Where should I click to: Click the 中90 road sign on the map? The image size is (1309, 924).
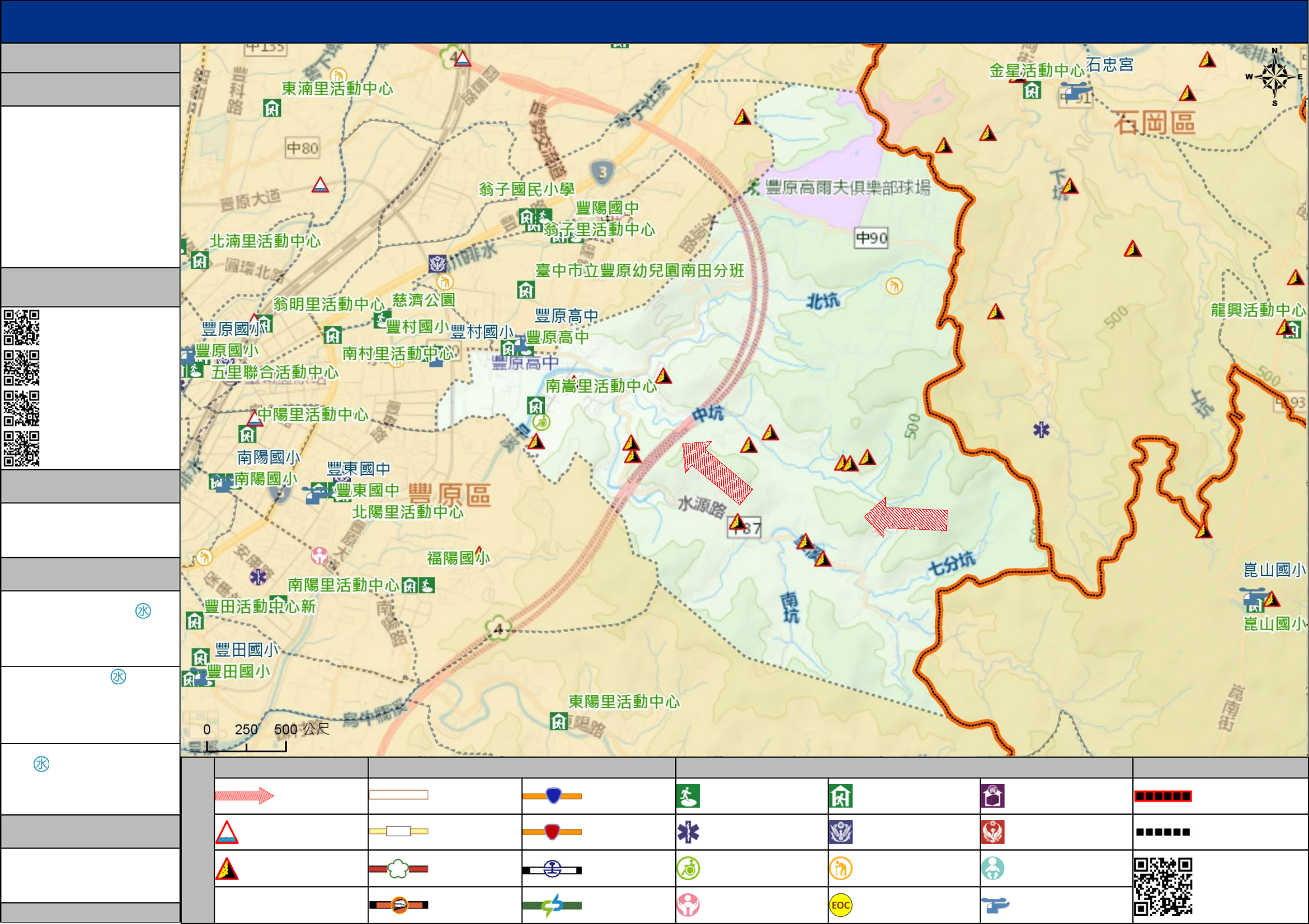[872, 237]
